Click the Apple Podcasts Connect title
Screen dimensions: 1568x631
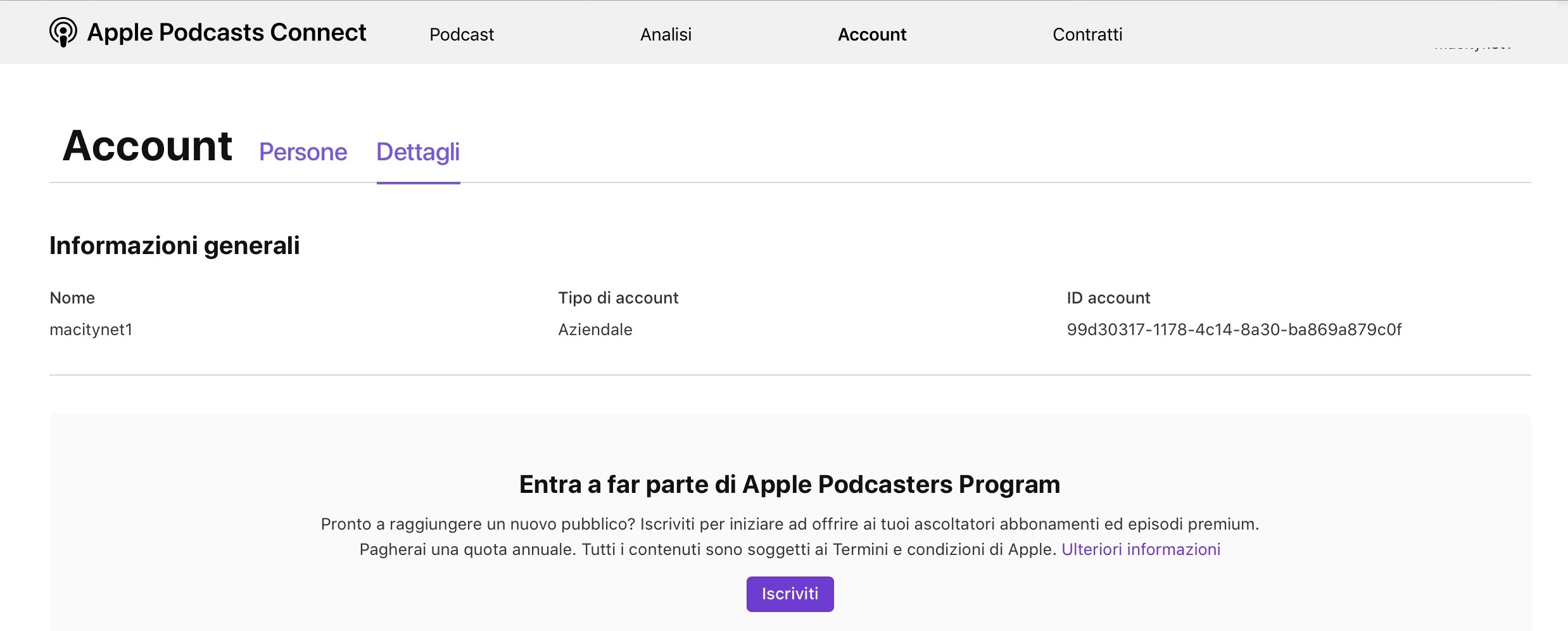[x=227, y=32]
